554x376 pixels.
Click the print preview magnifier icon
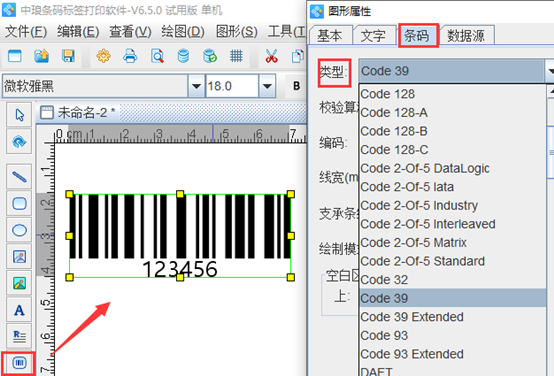tap(157, 56)
